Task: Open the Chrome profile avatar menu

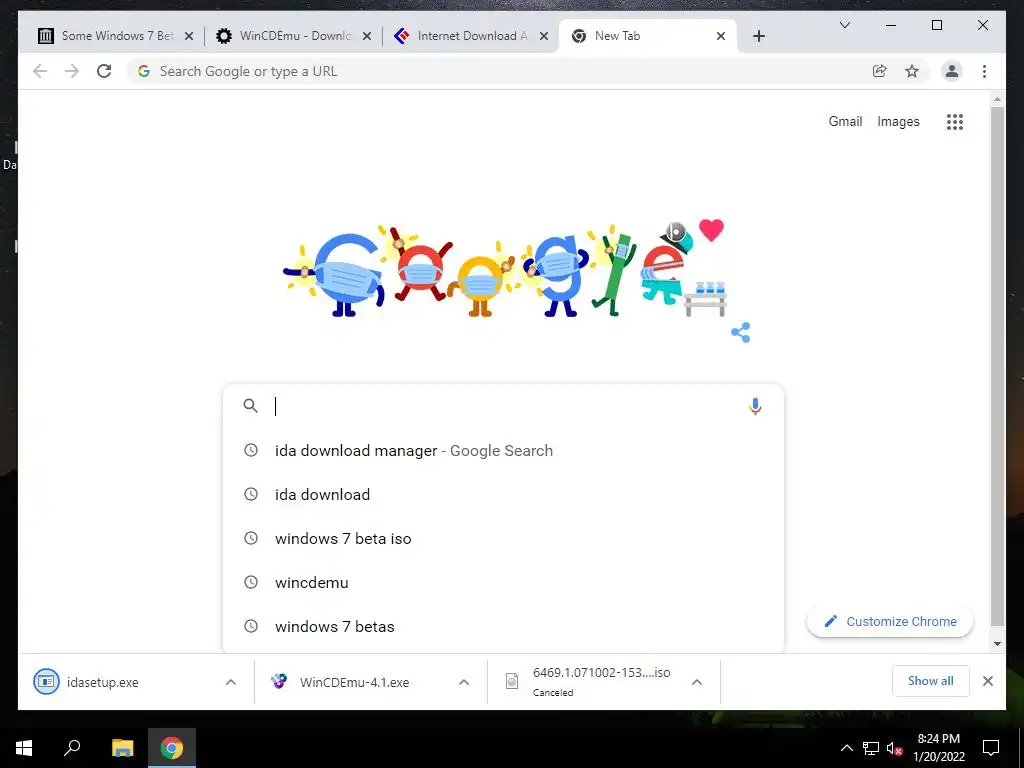Action: tap(952, 71)
